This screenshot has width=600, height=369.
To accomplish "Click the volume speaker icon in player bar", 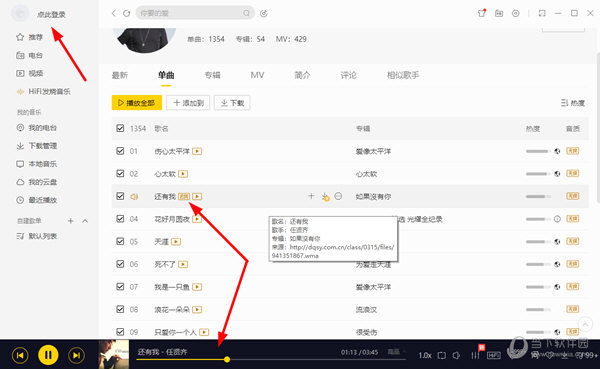I will [x=457, y=355].
